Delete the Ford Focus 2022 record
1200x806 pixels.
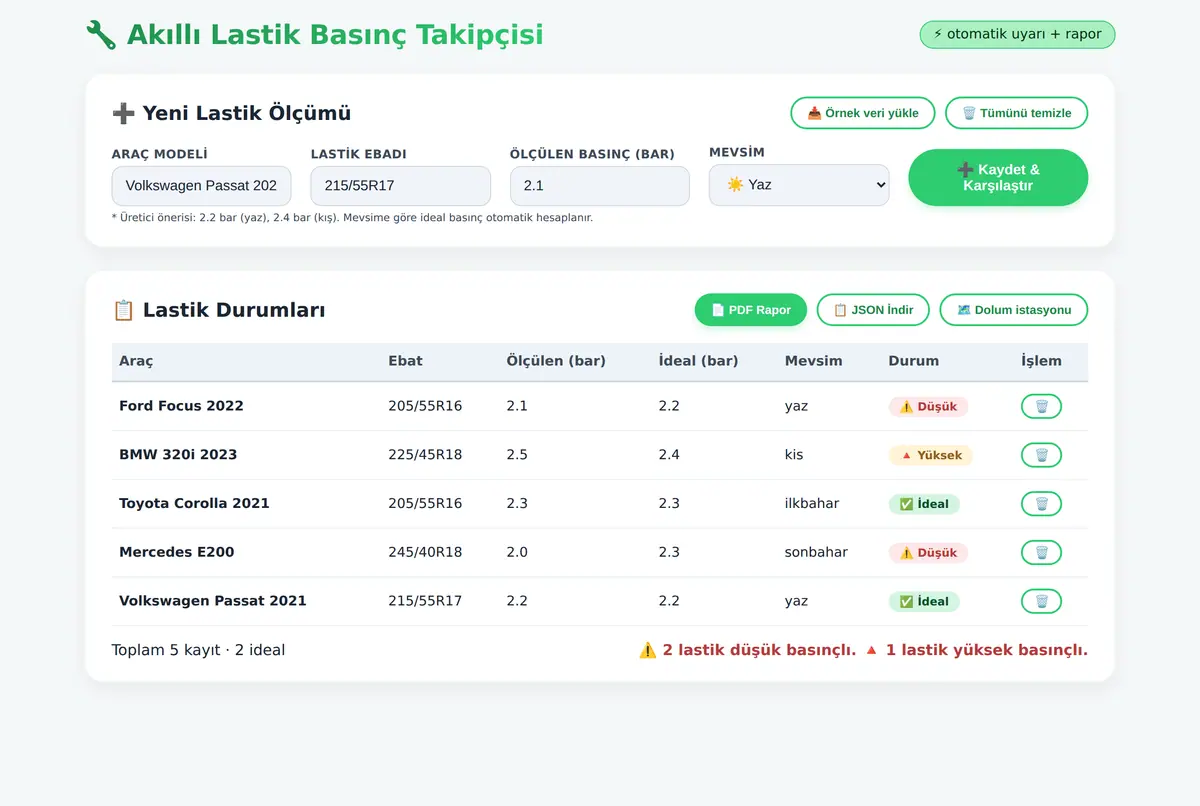click(1041, 406)
